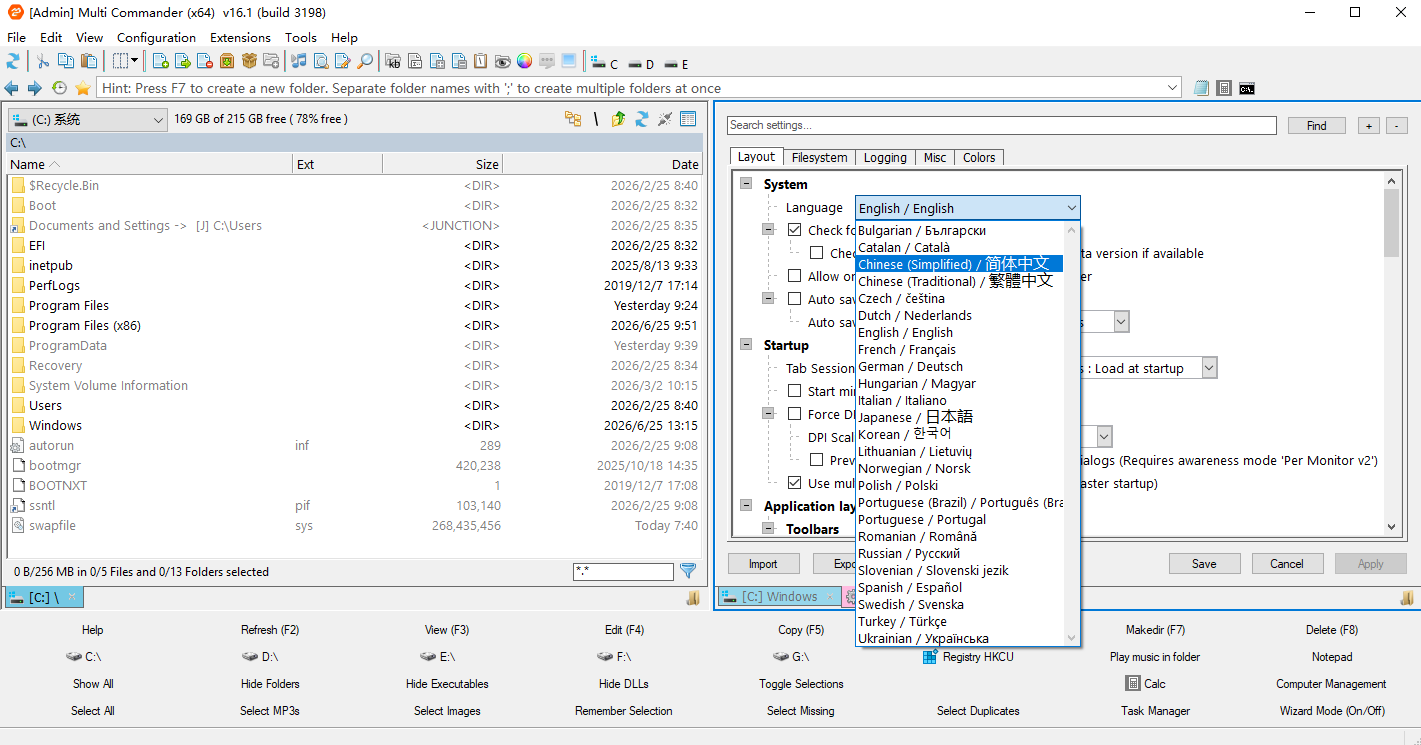The height and width of the screenshot is (745, 1421).
Task: Open drive D from the toolbar
Action: click(640, 64)
